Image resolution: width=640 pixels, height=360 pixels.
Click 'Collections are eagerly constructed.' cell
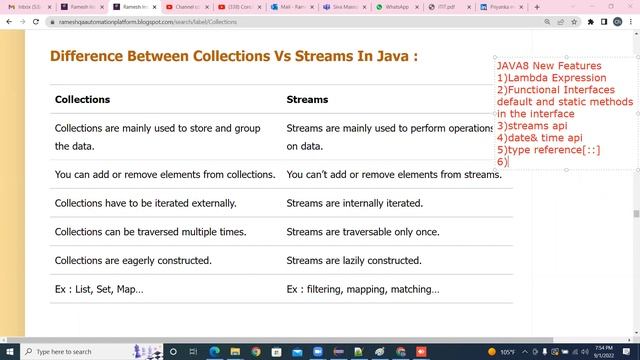coord(133,260)
